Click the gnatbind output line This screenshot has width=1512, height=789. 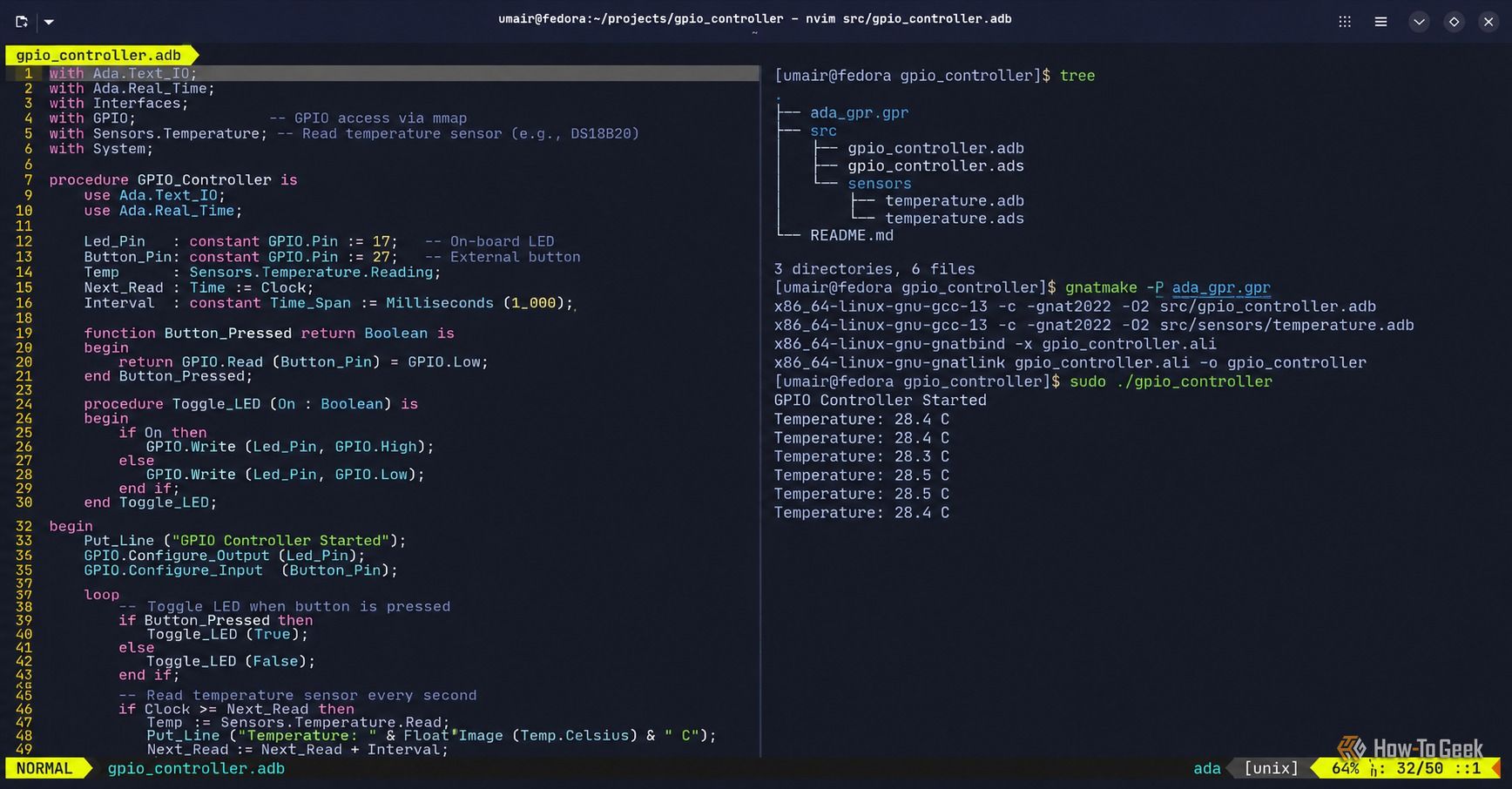tap(996, 344)
